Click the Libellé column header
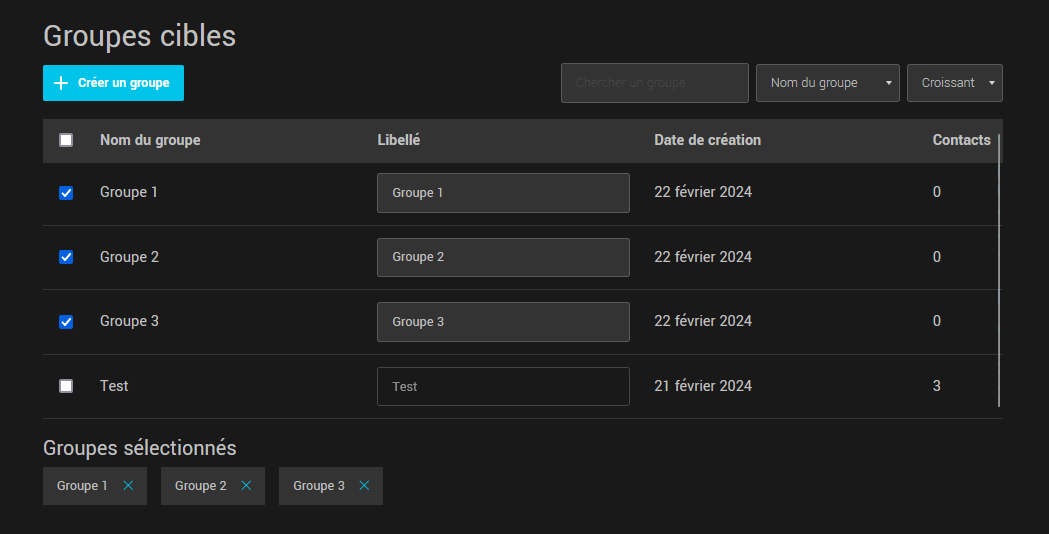Viewport: 1049px width, 534px height. click(398, 140)
